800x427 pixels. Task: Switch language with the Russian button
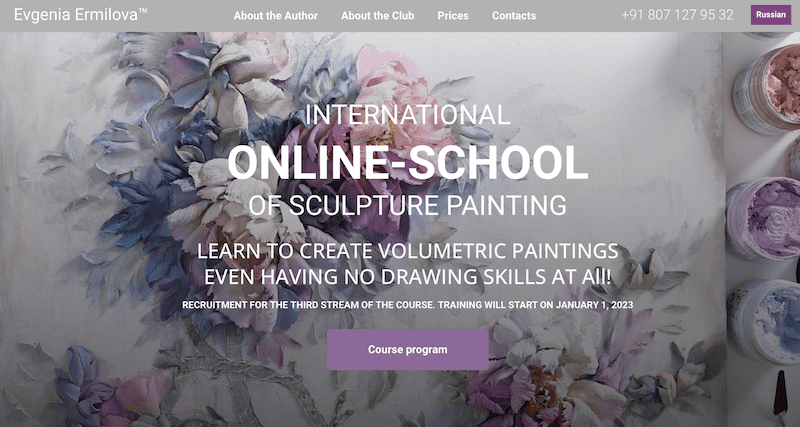770,15
